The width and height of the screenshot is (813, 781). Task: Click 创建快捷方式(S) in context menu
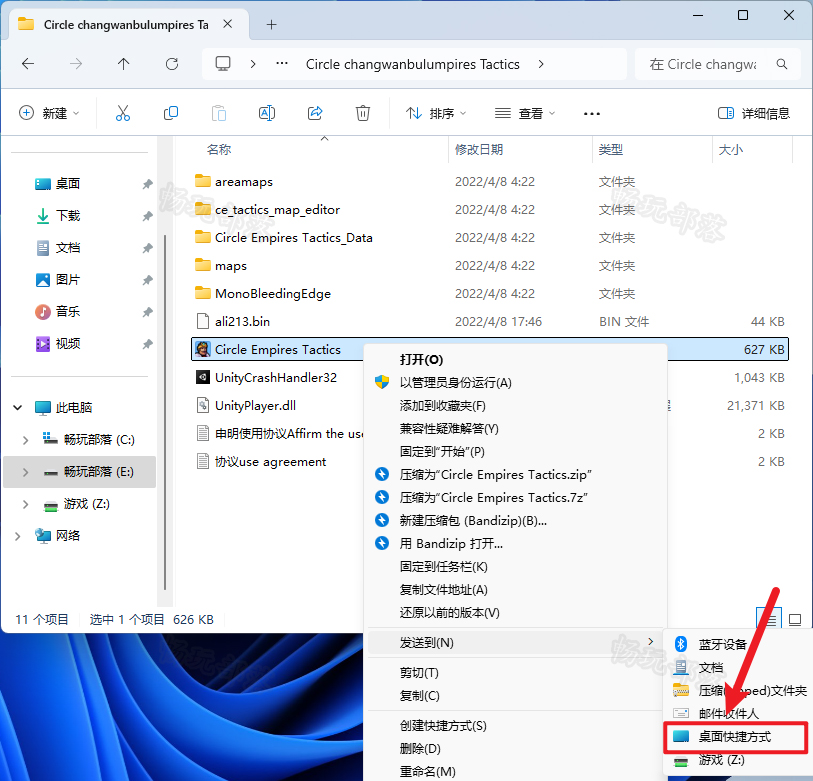click(516, 726)
